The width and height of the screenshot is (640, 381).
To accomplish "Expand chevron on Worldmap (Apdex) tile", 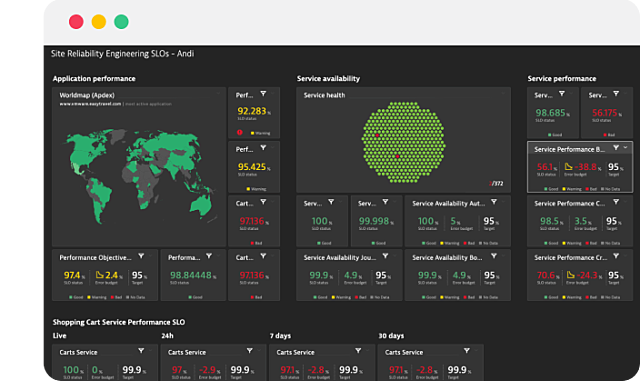I will (218, 94).
